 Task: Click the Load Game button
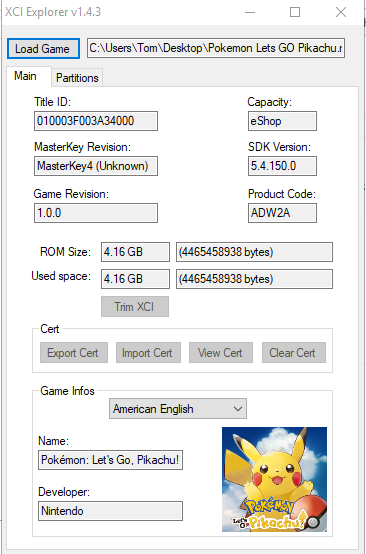click(x=43, y=48)
